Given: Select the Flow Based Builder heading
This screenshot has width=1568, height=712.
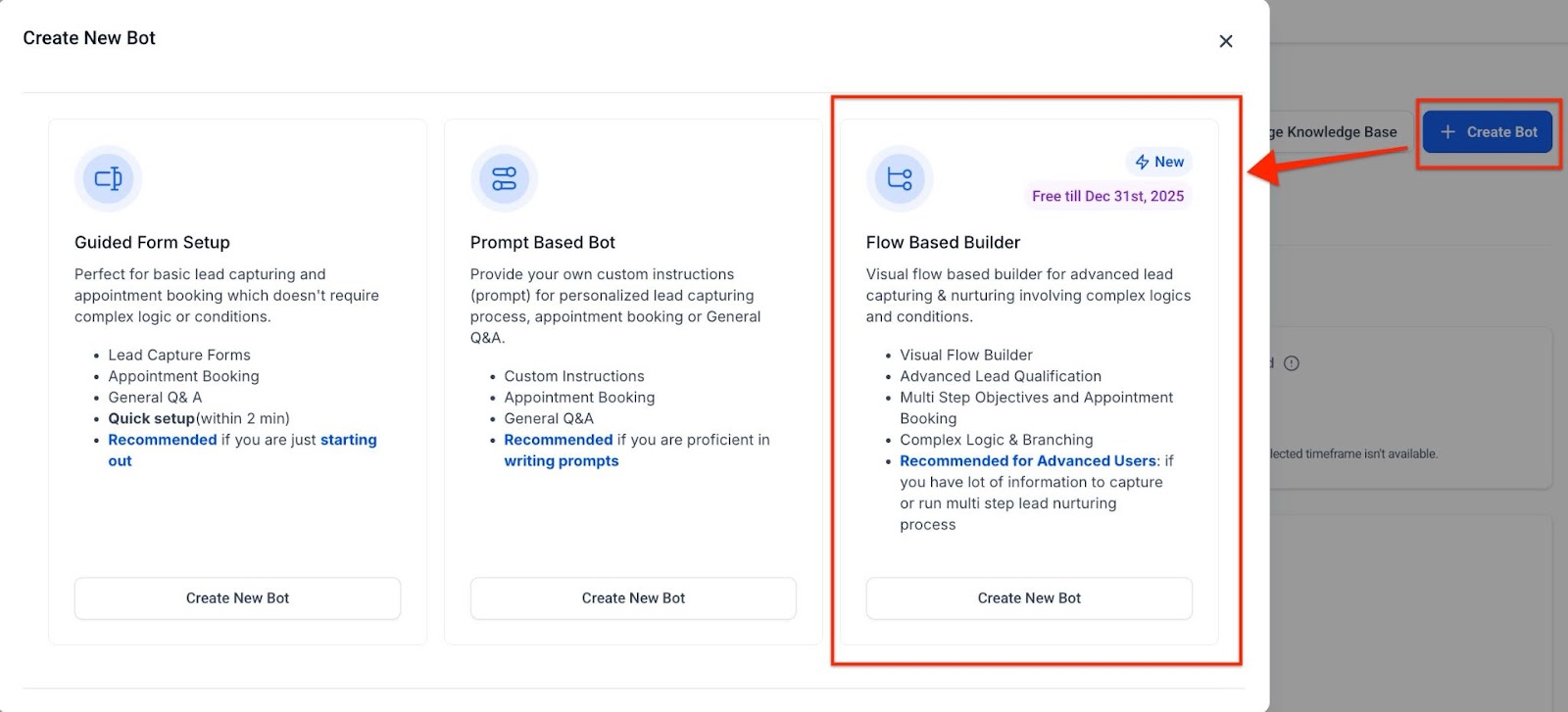Looking at the screenshot, I should coord(943,242).
